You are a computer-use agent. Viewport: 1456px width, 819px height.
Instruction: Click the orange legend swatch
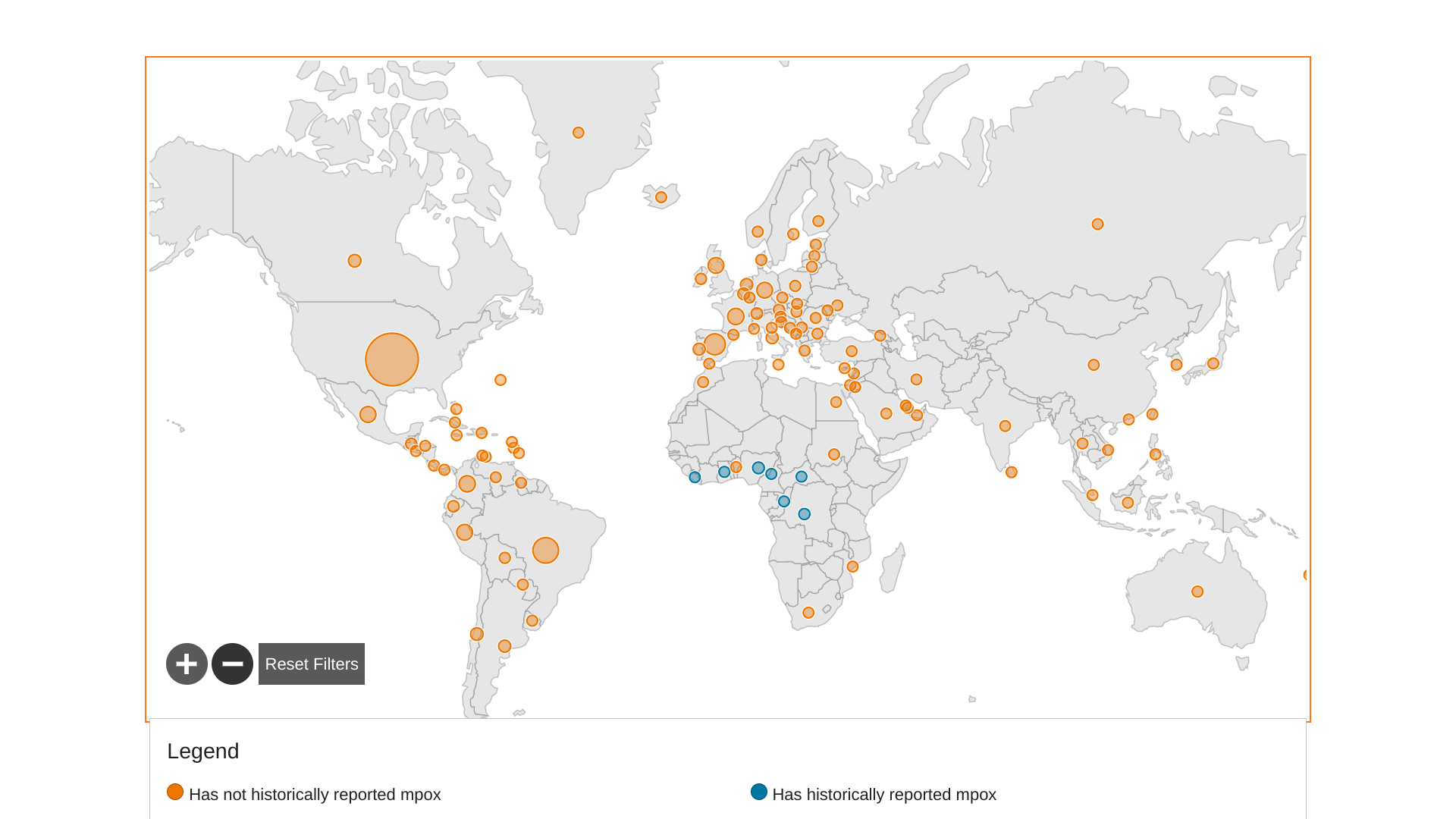click(x=175, y=792)
